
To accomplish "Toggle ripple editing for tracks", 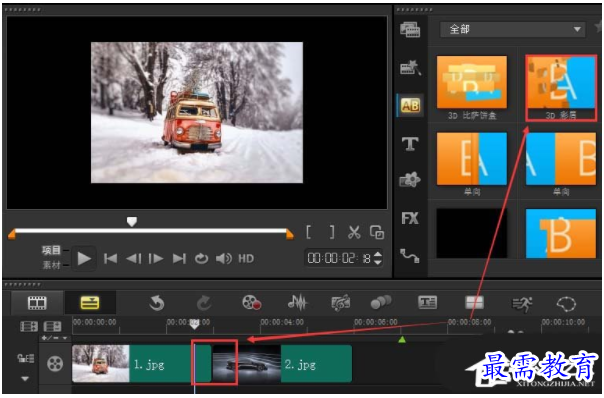I will click(x=25, y=358).
